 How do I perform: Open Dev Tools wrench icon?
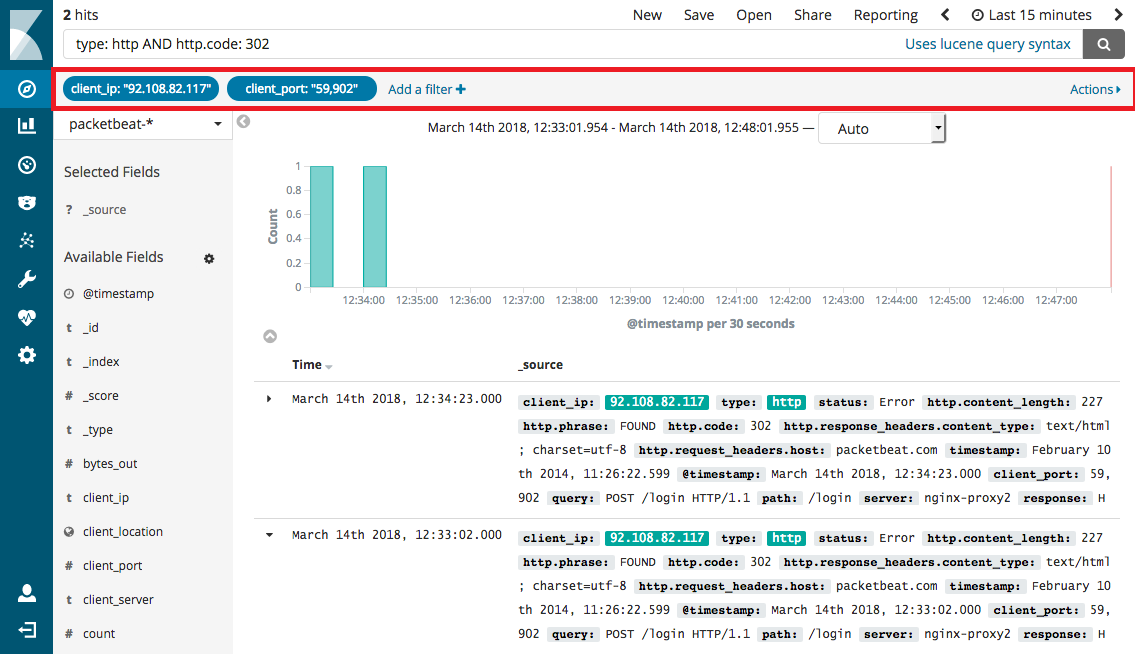(27, 280)
